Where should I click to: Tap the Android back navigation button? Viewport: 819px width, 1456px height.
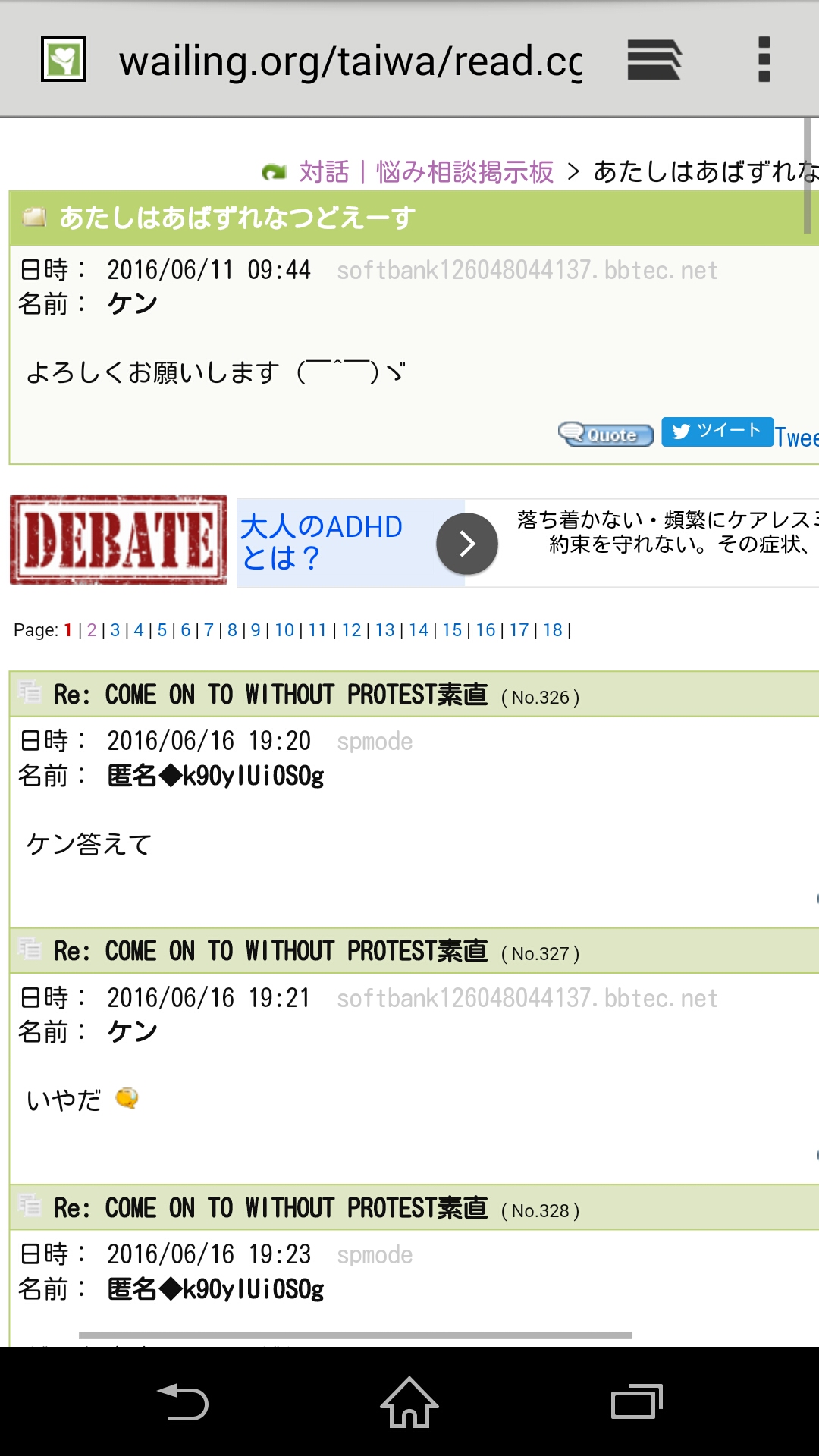point(182,1401)
